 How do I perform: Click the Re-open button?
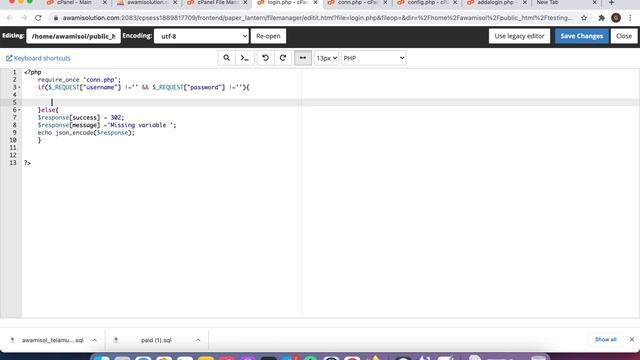268,36
